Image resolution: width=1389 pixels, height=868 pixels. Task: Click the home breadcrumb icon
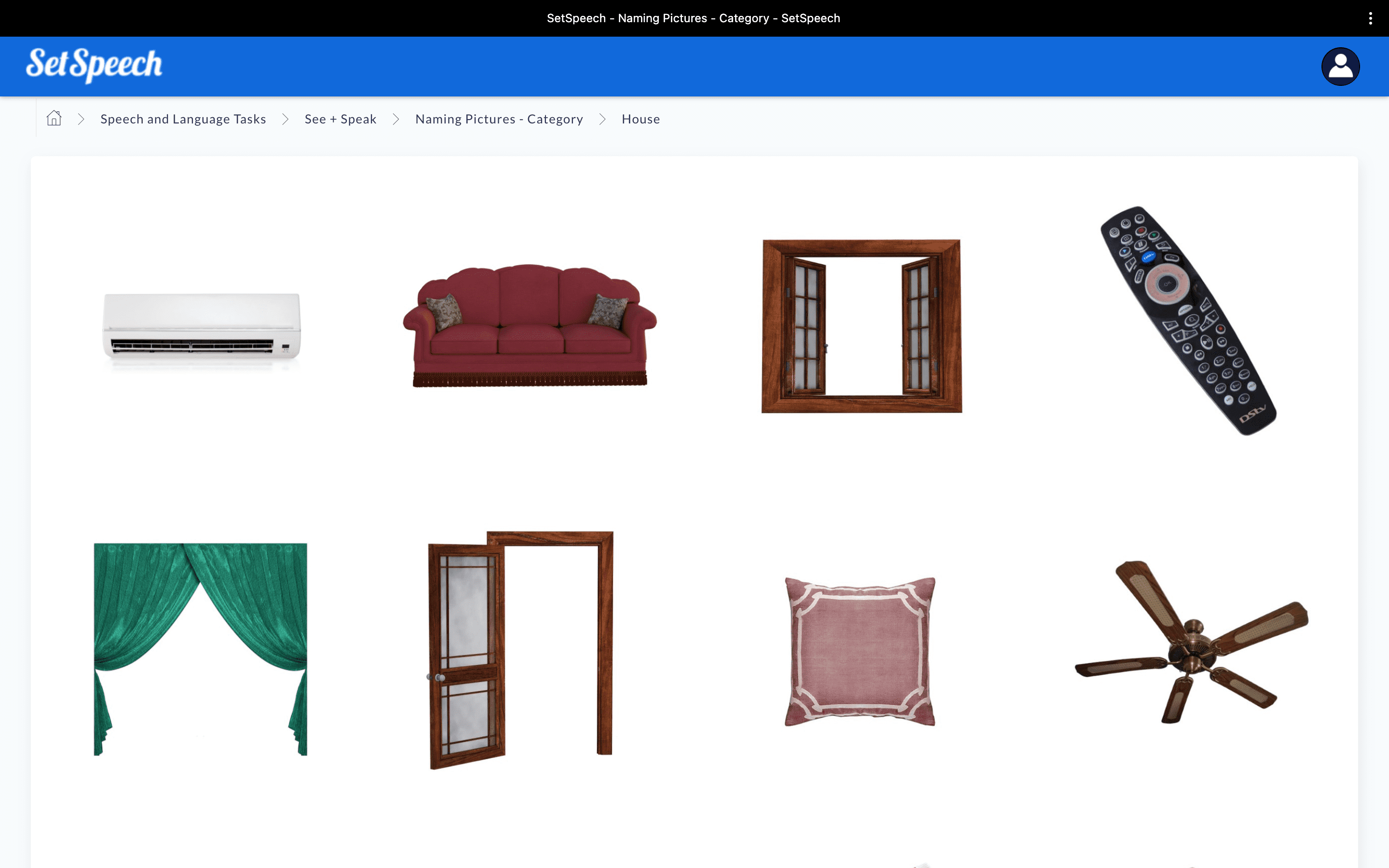[54, 118]
